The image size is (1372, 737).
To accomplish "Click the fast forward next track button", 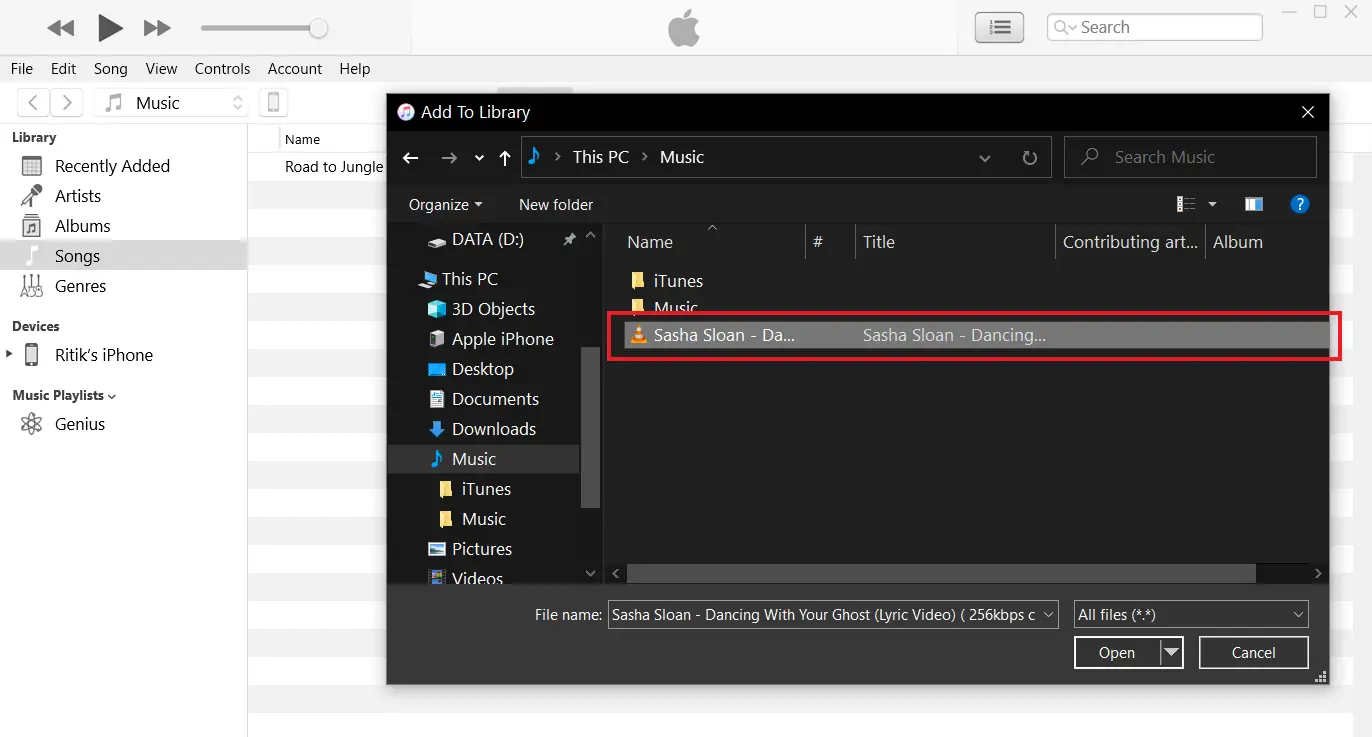I will [157, 28].
